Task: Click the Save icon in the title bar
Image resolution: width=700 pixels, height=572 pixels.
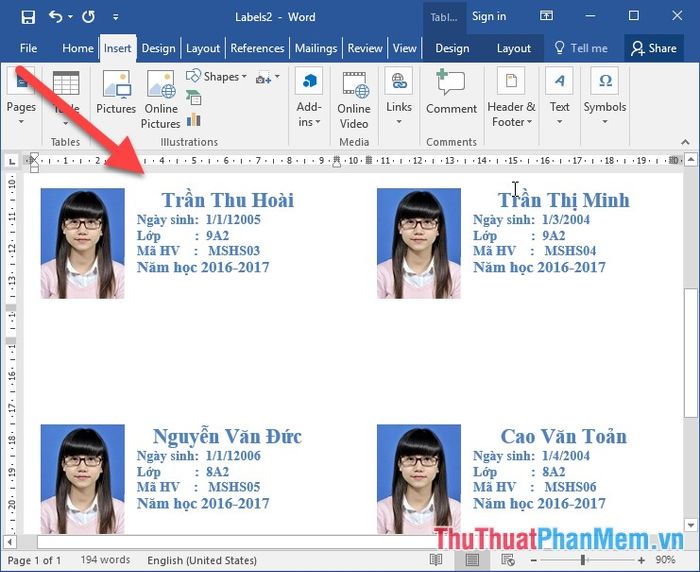Action: pyautogui.click(x=28, y=17)
